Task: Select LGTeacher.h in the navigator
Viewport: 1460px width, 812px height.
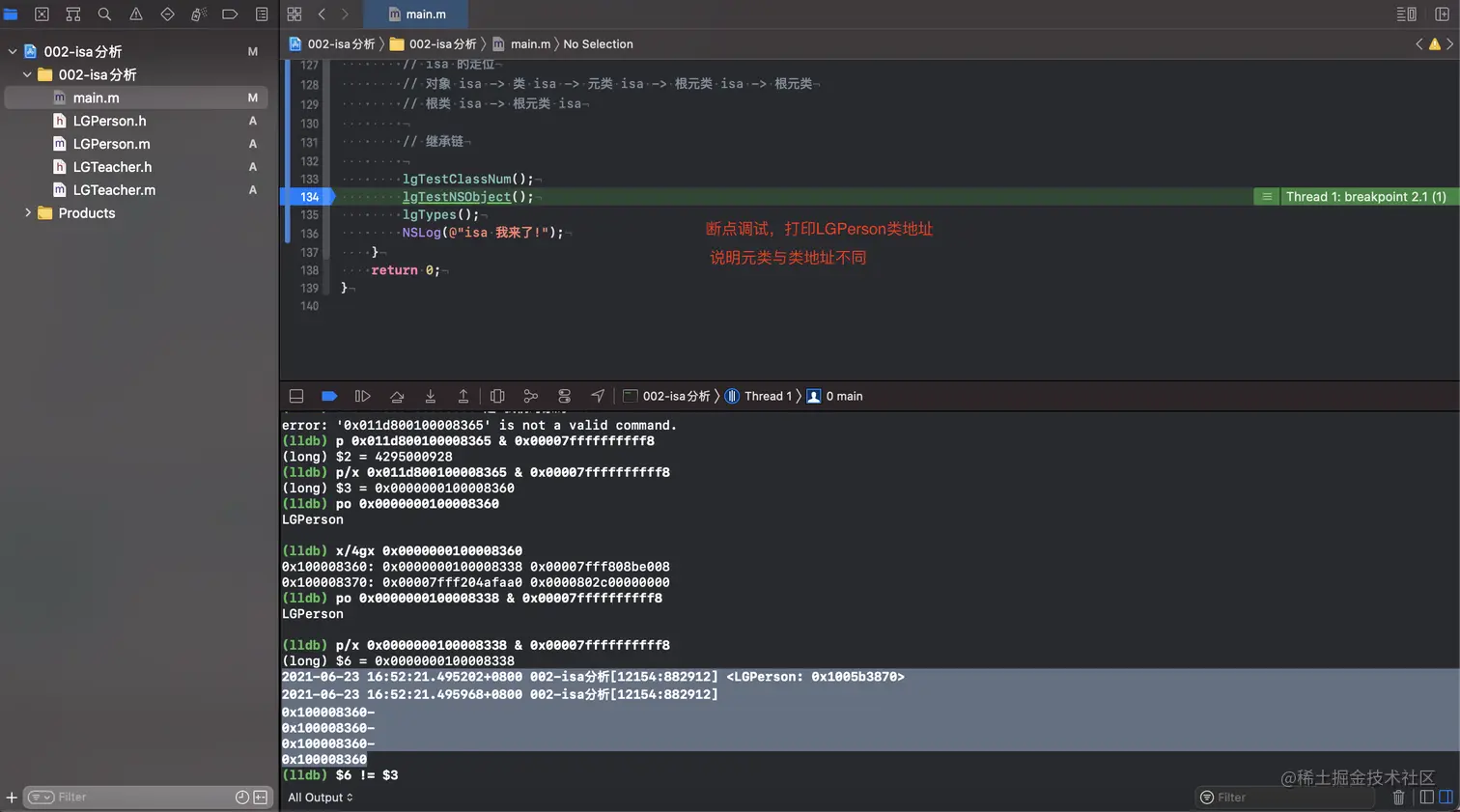Action: click(136, 167)
